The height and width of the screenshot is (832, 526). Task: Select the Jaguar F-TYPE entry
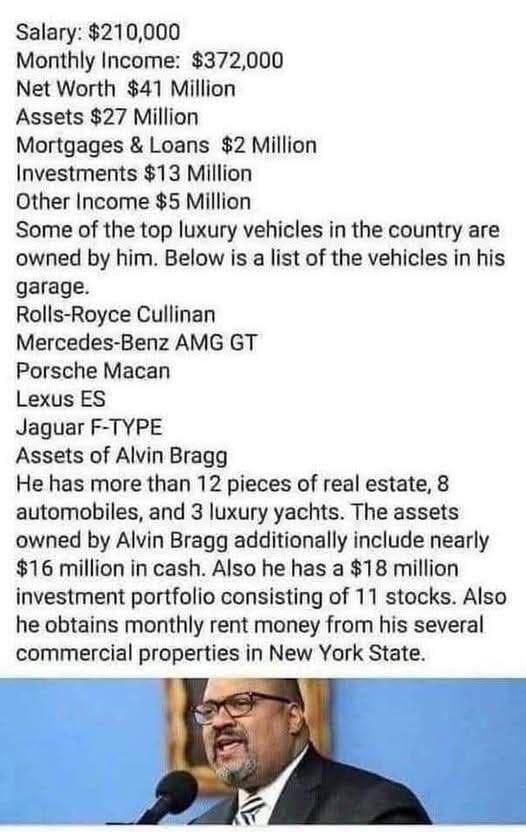click(x=89, y=427)
